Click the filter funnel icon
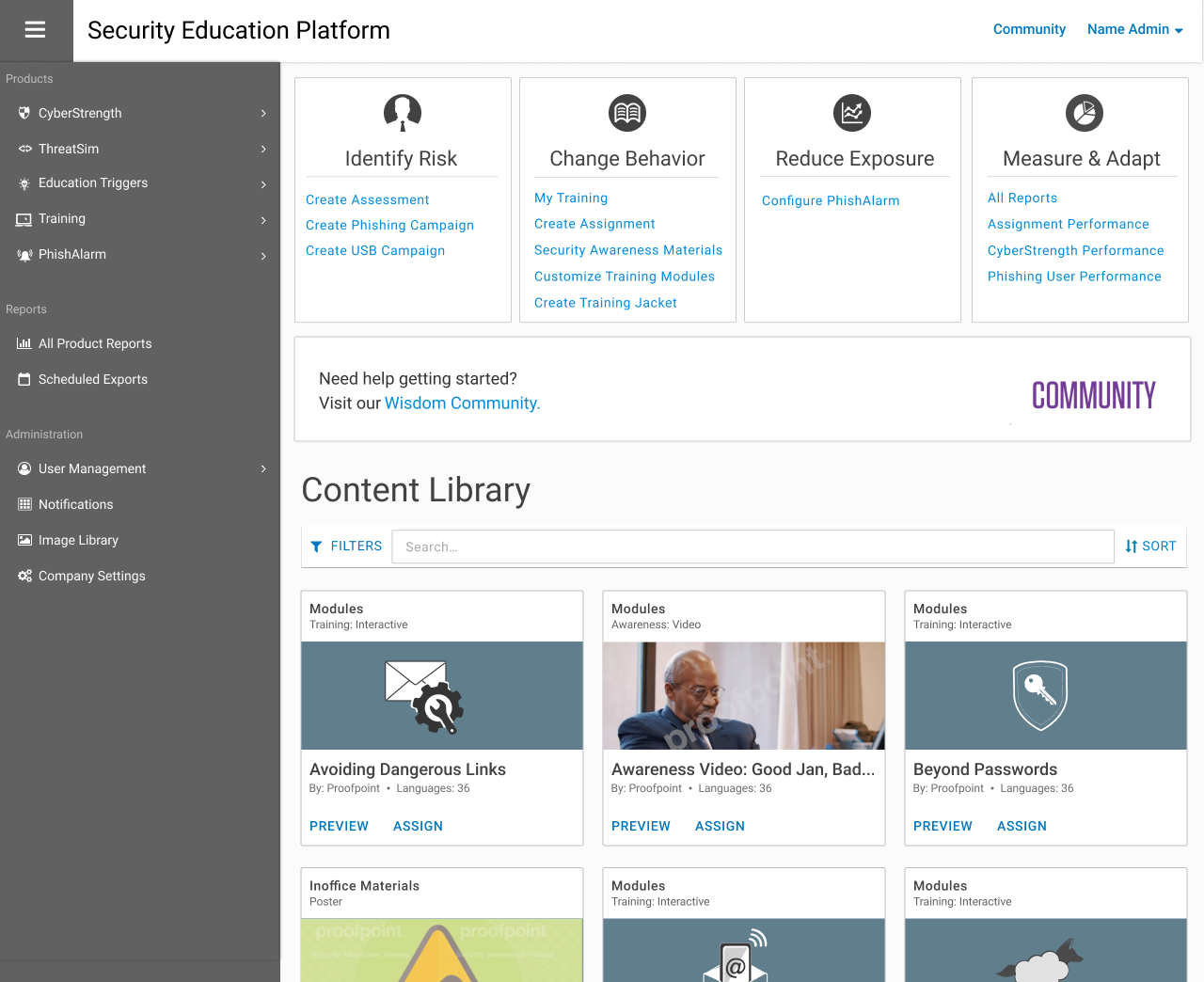Screen dimensions: 1204x982 (316, 546)
